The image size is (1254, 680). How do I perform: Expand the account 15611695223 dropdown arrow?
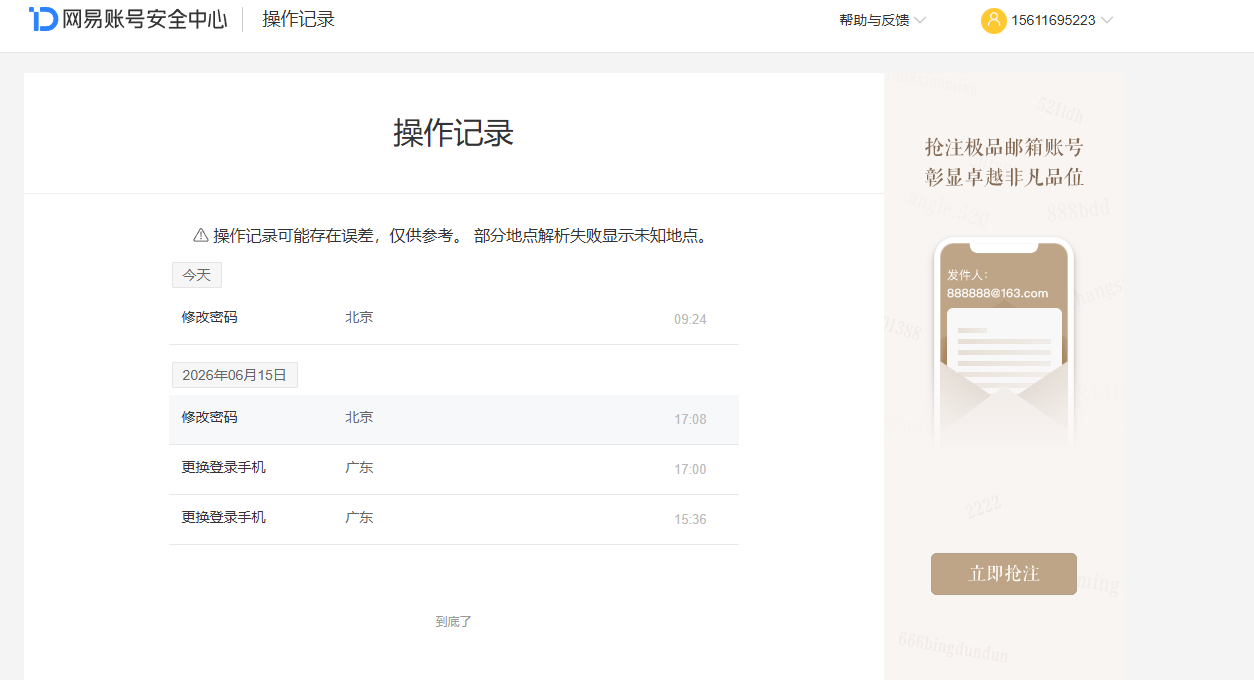1107,20
